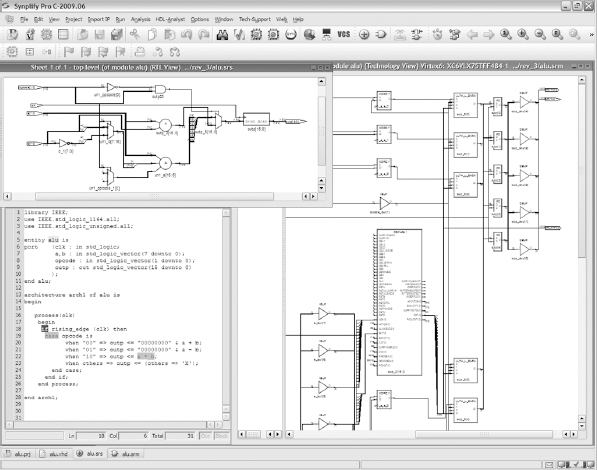
Task: Switch to the alu.srm tab
Action: [x=126, y=454]
